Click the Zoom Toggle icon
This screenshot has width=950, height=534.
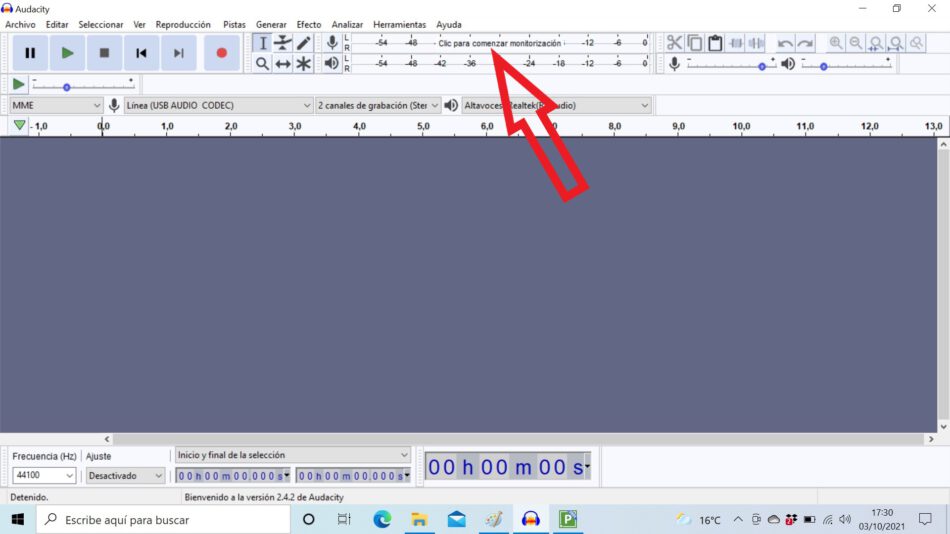click(917, 43)
